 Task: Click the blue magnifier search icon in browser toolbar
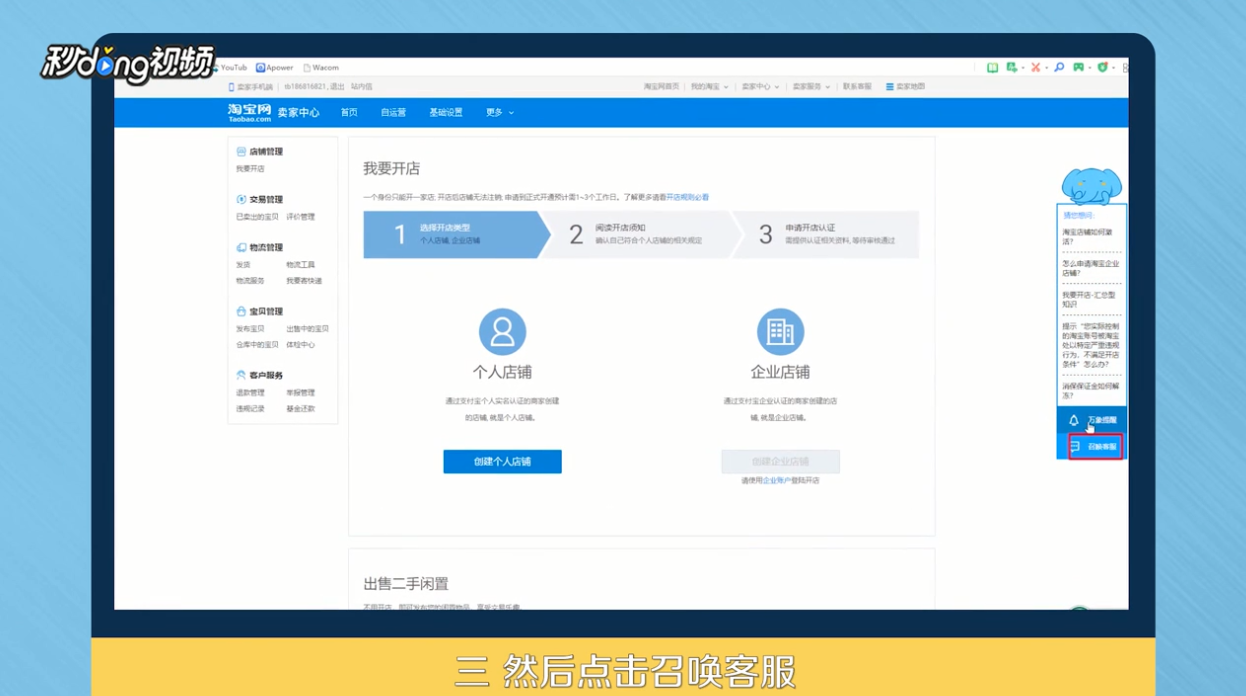coord(1059,68)
